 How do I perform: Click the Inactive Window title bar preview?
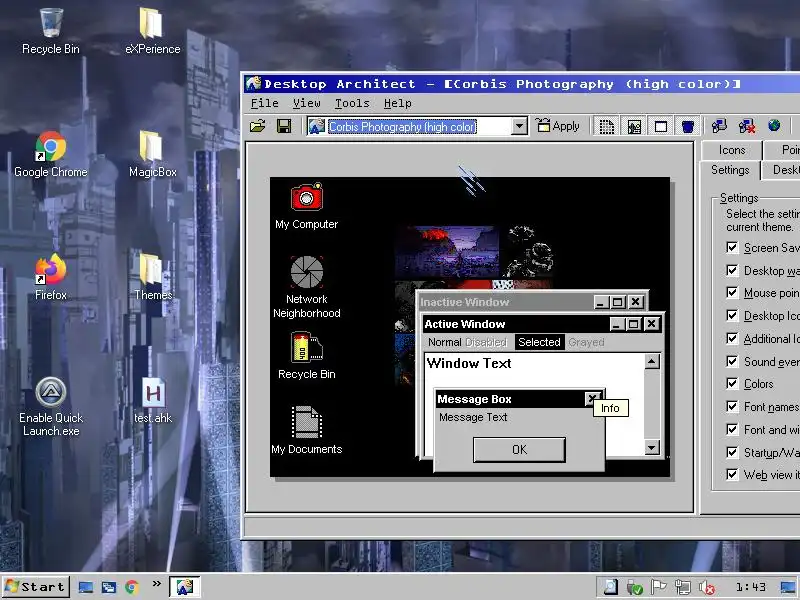click(505, 302)
